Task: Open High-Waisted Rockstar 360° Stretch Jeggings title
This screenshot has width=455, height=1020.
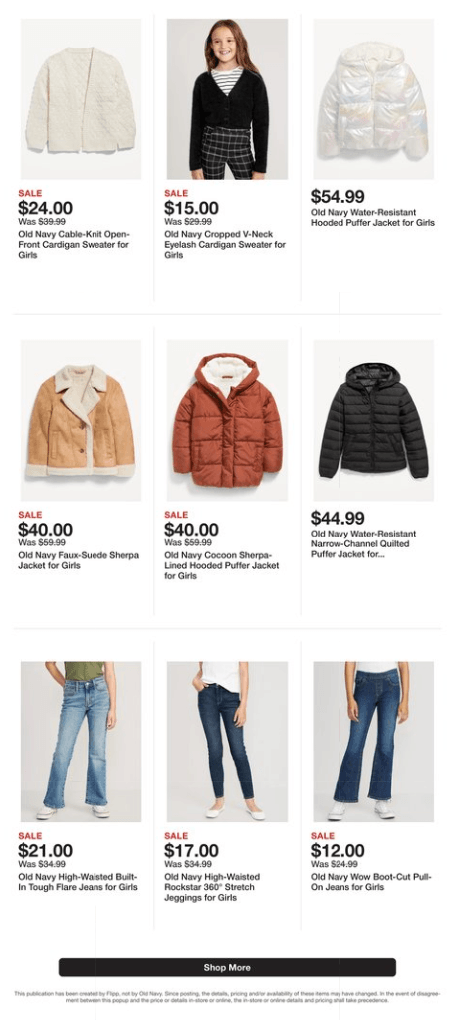Action: [x=212, y=887]
